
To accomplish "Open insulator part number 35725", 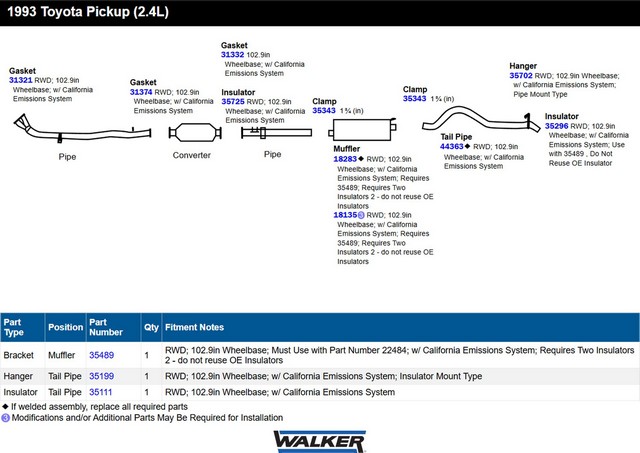I will (233, 102).
